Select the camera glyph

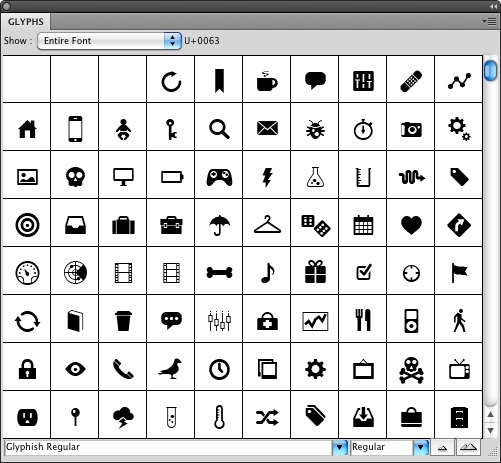tap(411, 130)
